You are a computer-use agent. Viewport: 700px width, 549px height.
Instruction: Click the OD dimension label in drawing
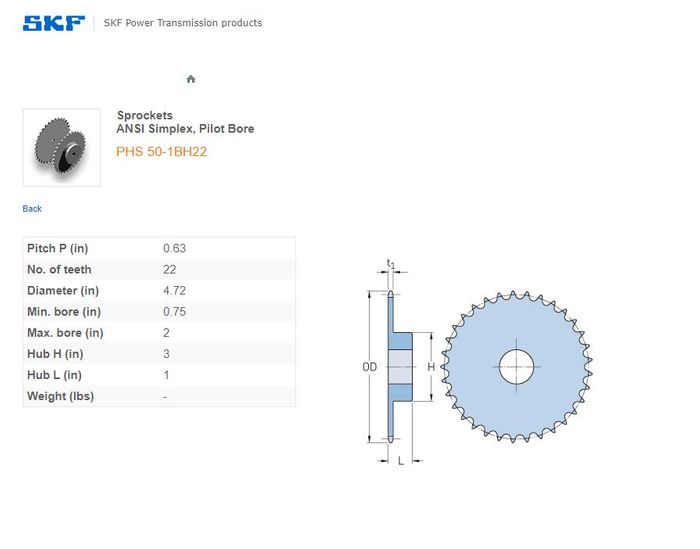(x=369, y=368)
